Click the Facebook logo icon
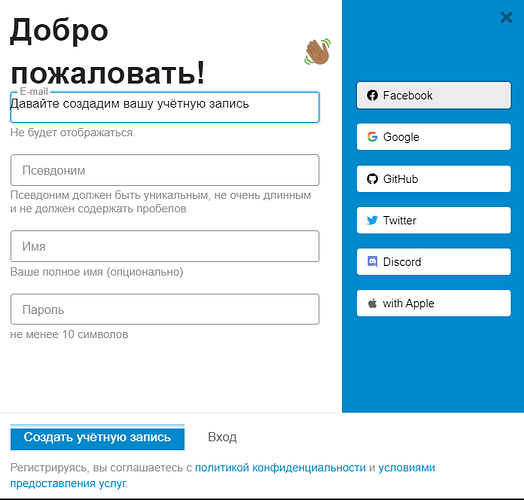The width and height of the screenshot is (524, 500). pos(372,96)
